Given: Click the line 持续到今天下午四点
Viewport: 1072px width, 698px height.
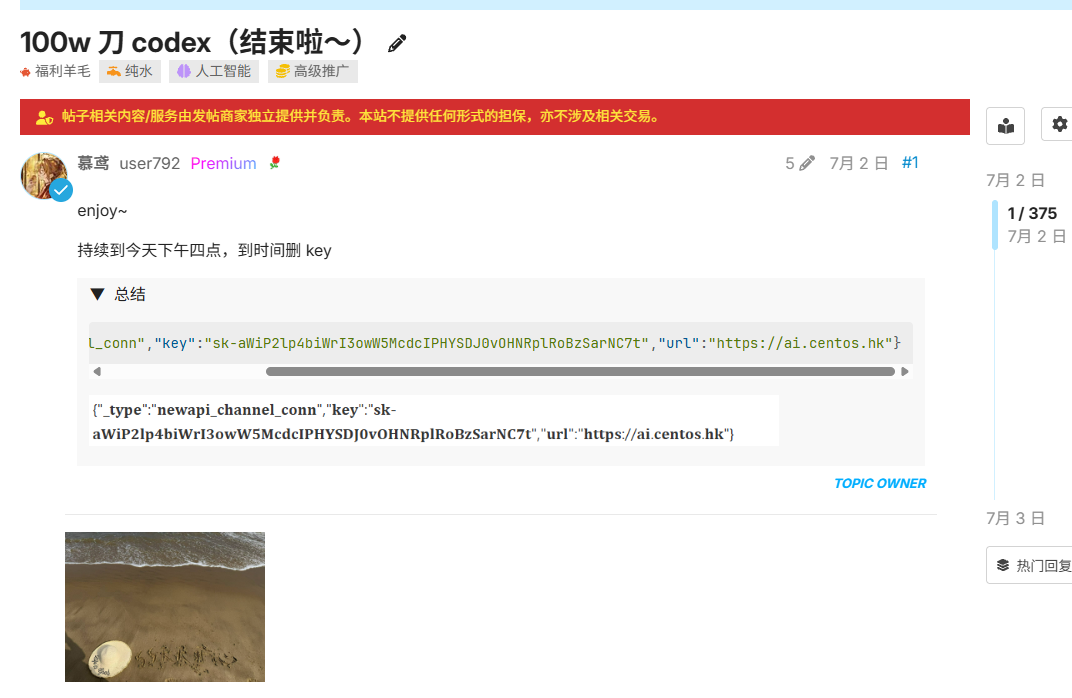Looking at the screenshot, I should (x=204, y=250).
